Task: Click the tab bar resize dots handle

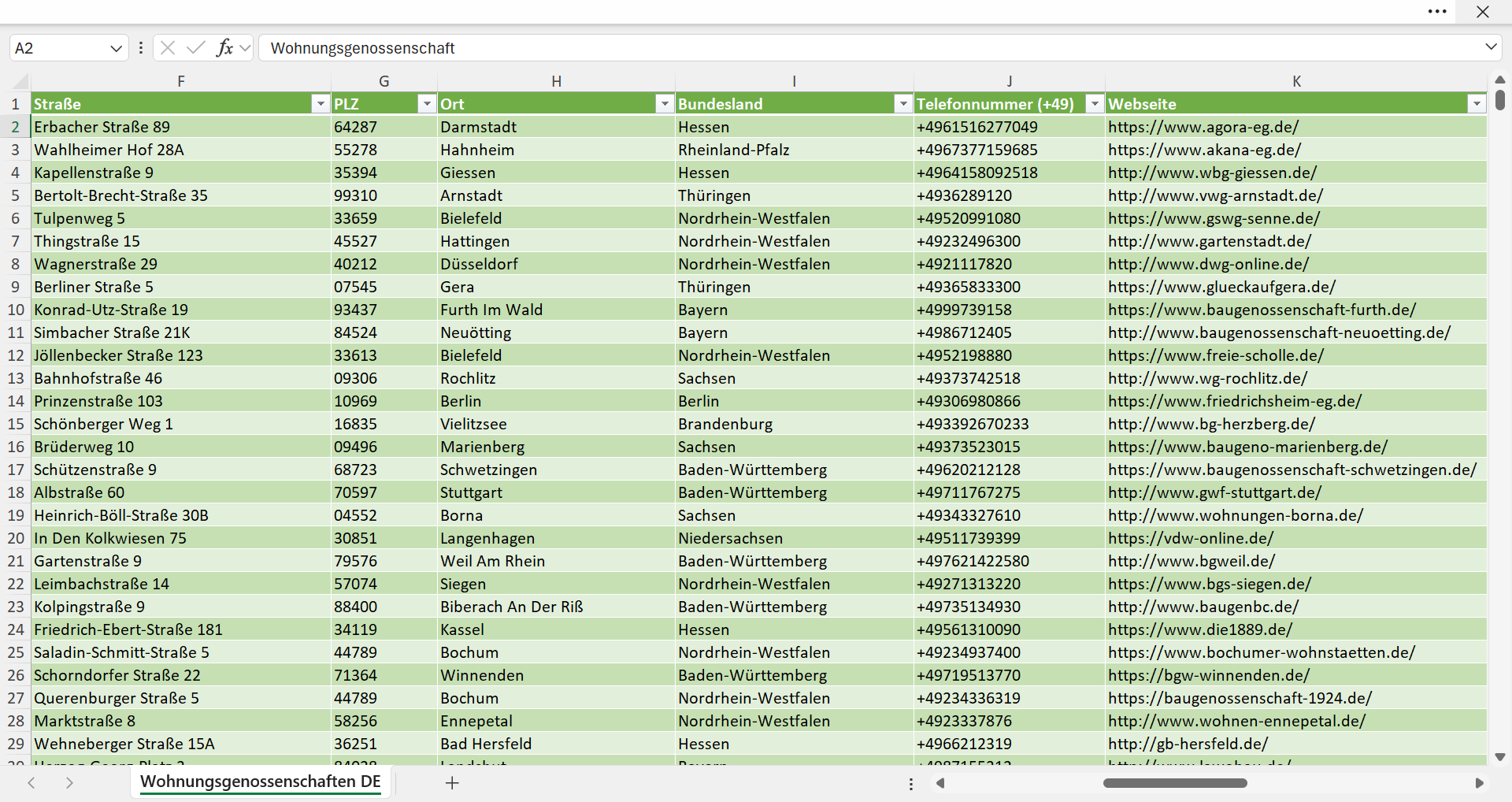Action: point(911,784)
